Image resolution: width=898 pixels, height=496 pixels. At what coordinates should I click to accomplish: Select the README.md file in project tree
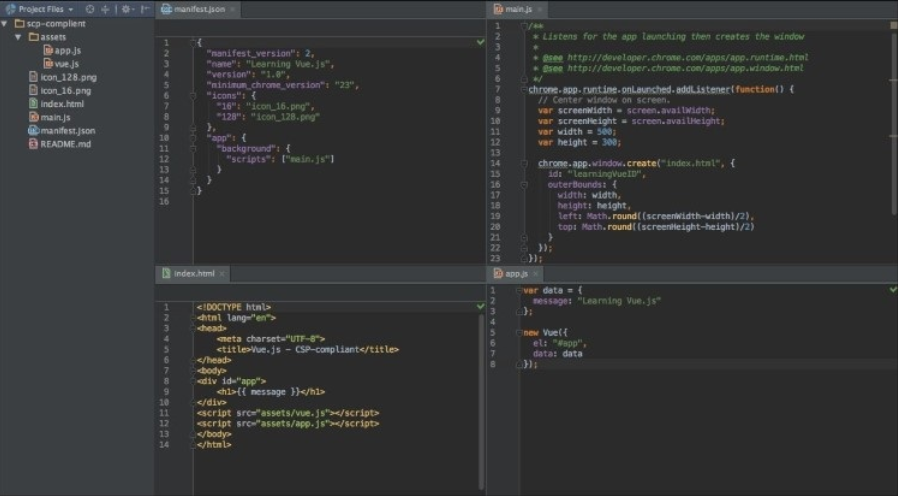[65, 144]
